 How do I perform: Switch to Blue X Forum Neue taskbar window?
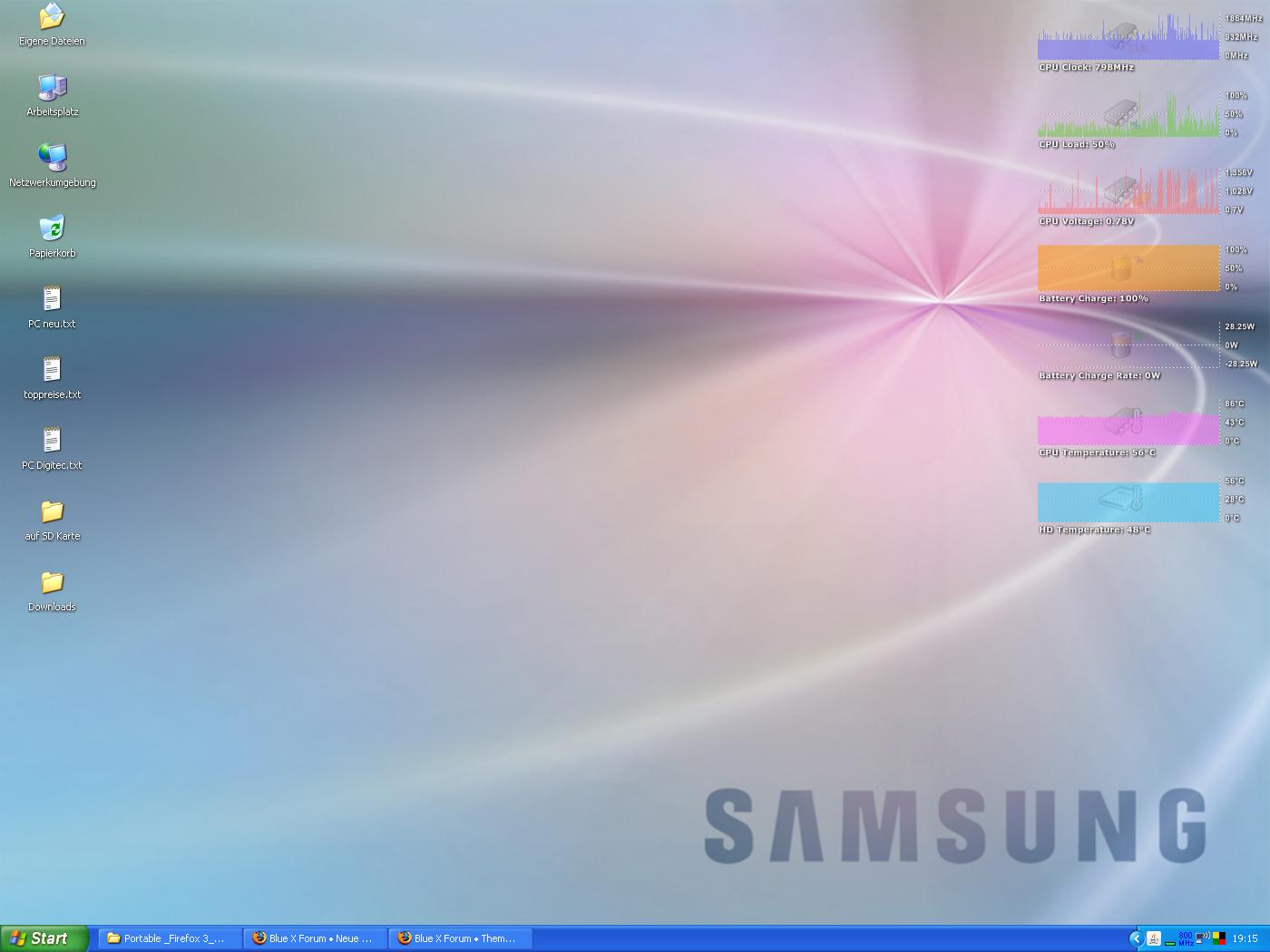pyautogui.click(x=315, y=938)
